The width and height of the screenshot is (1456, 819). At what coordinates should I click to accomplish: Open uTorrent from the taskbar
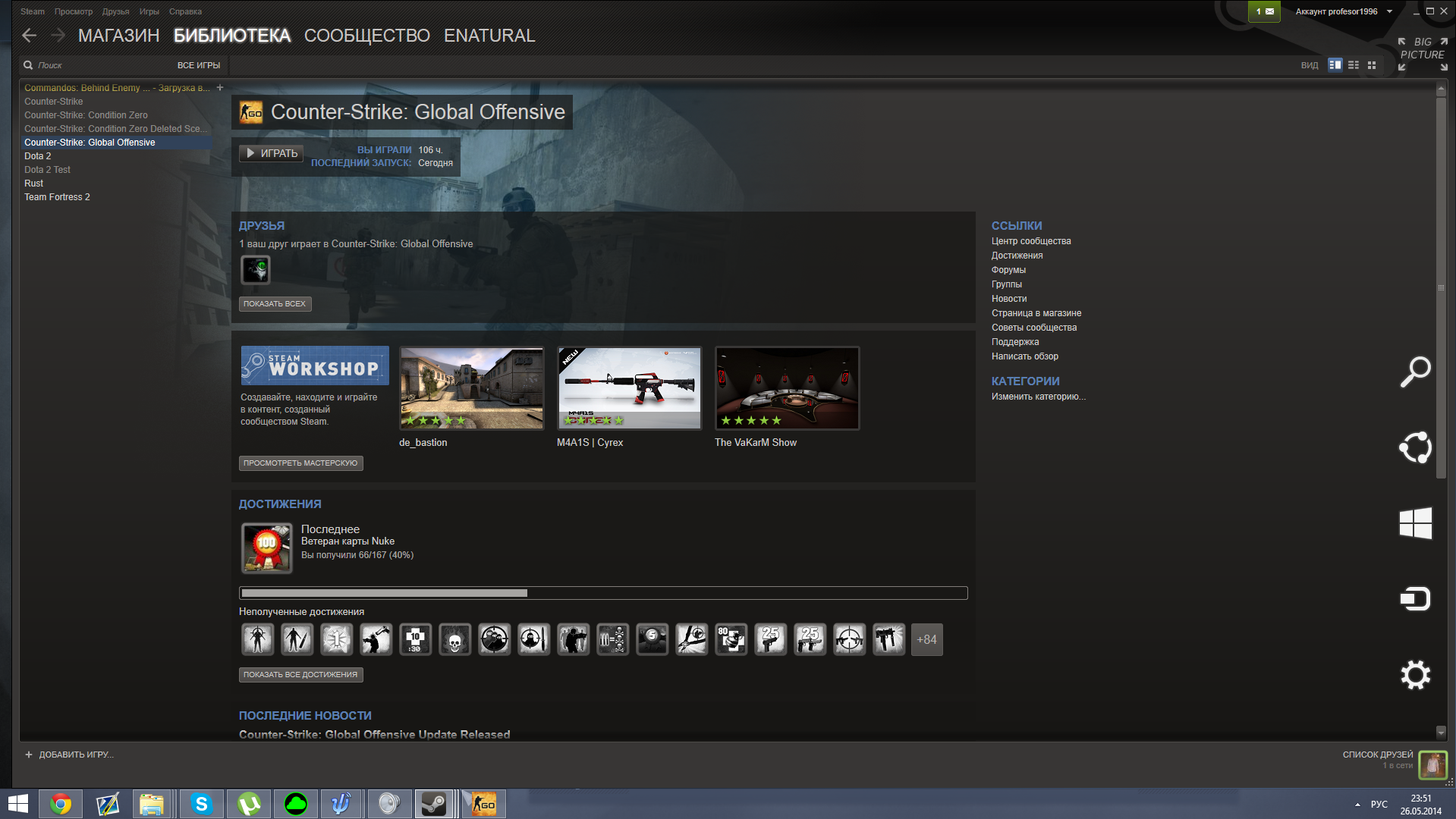click(x=249, y=804)
